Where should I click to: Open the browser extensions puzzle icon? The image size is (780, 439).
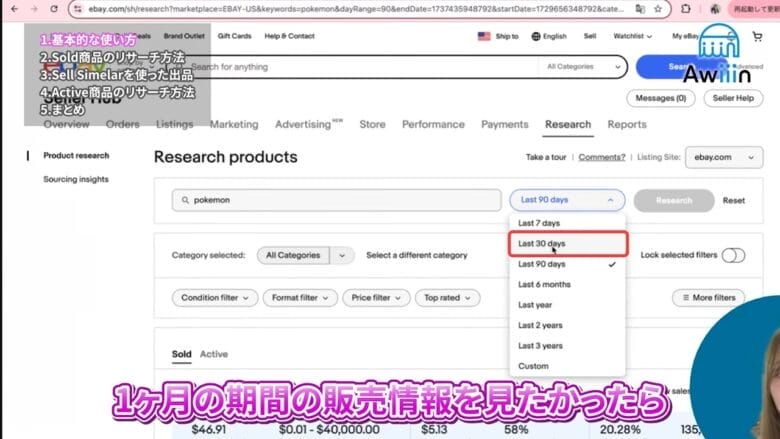point(685,9)
